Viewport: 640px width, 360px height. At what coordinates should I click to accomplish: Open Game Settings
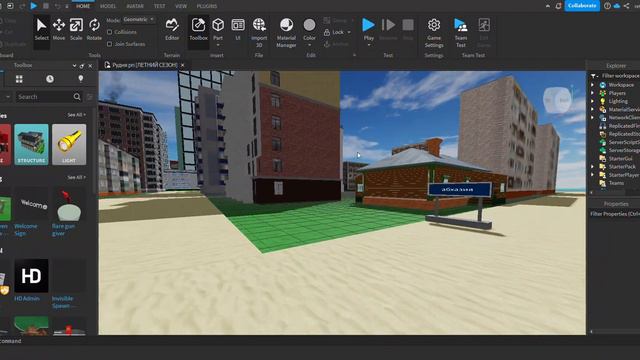(x=434, y=33)
